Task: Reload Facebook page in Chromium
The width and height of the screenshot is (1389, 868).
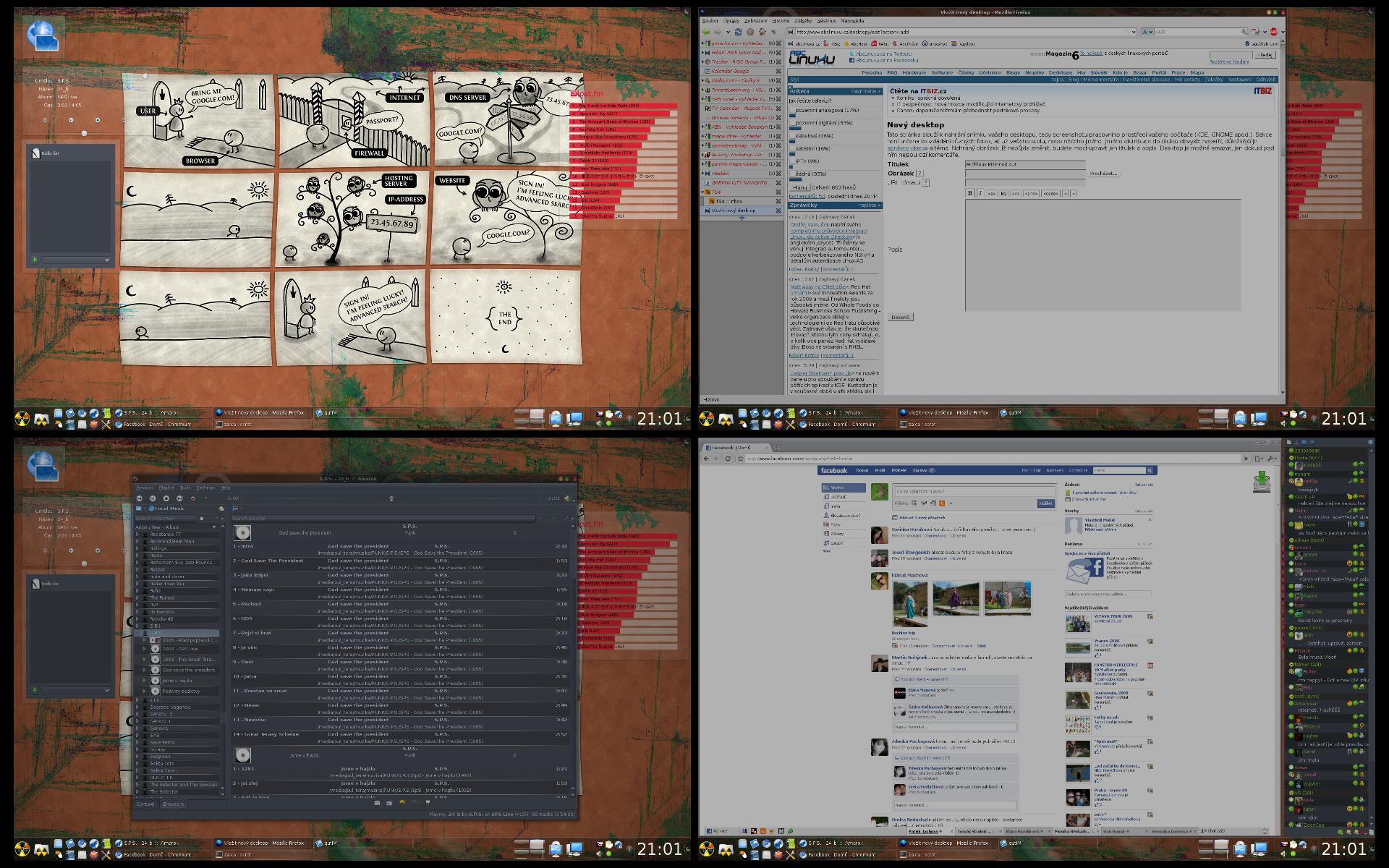Action: (x=728, y=459)
